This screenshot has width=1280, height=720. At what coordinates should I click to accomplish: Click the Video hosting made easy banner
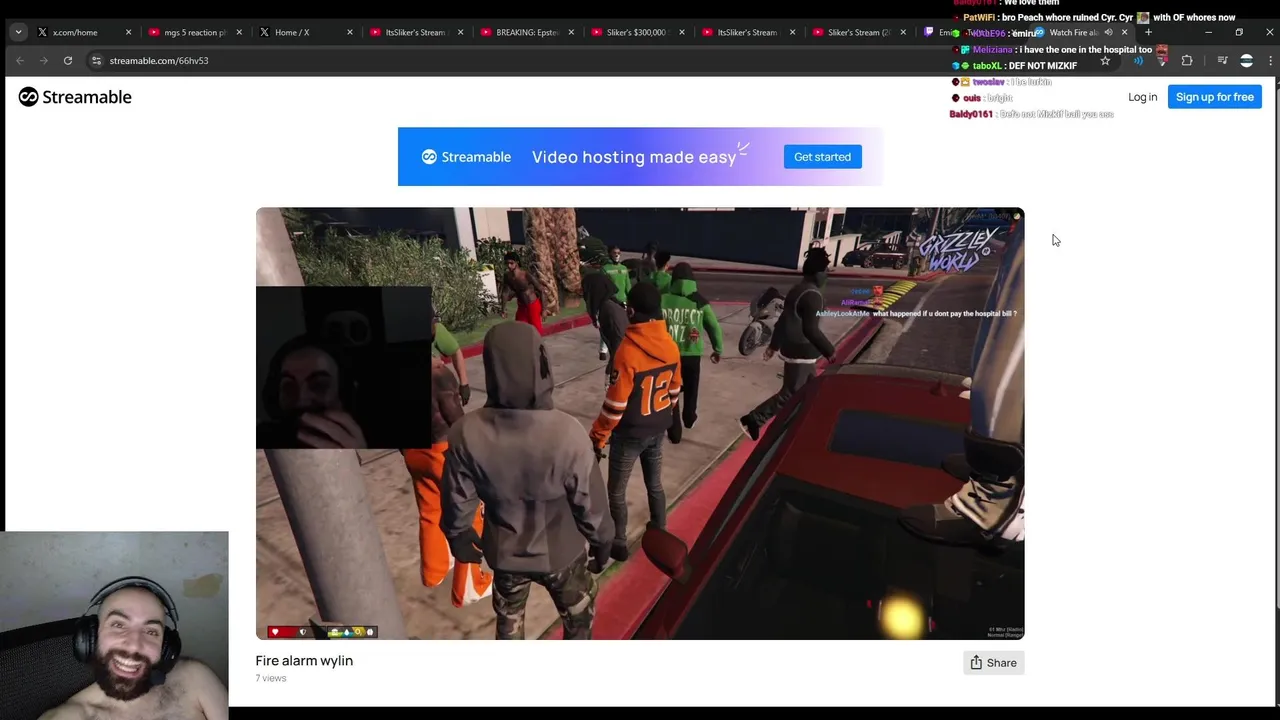(x=640, y=157)
